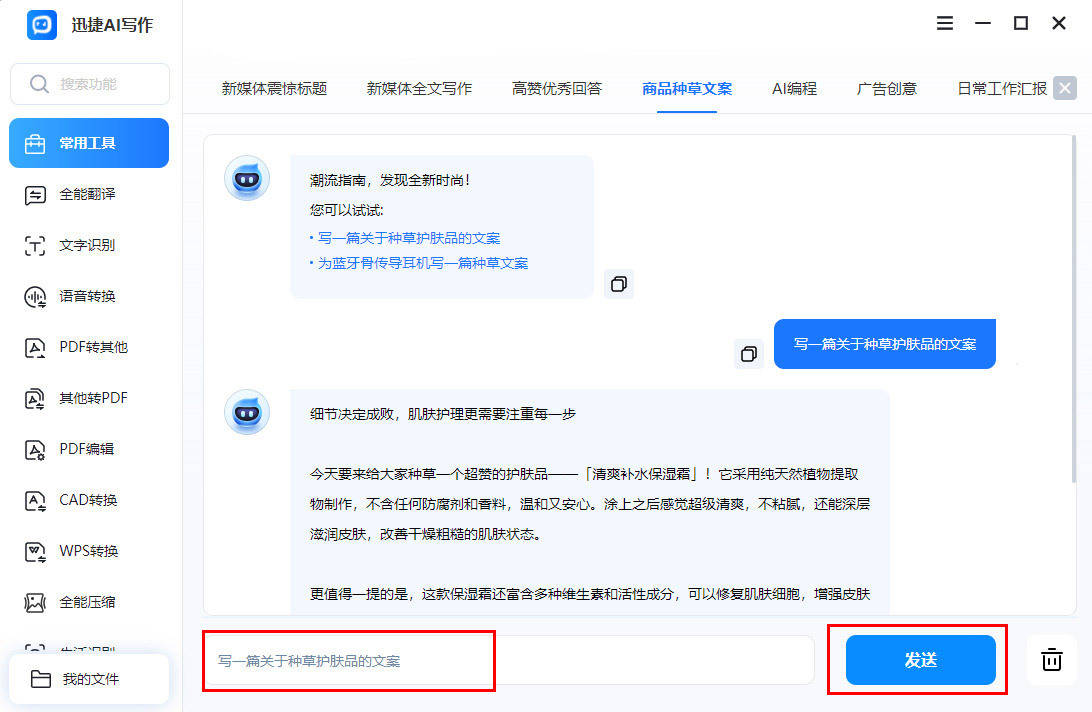Switch to 新媒体全文写作 tab
Viewport: 1092px width, 712px height.
[419, 88]
